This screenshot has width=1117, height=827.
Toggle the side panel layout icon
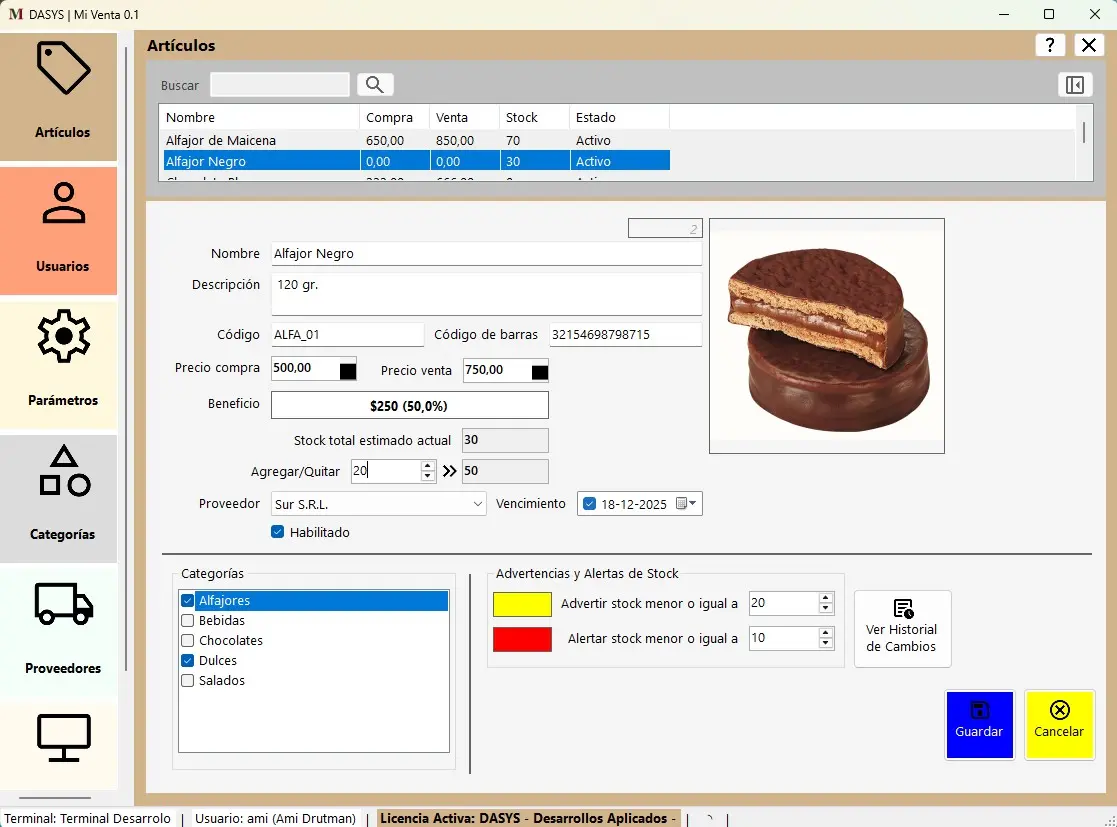(1074, 85)
